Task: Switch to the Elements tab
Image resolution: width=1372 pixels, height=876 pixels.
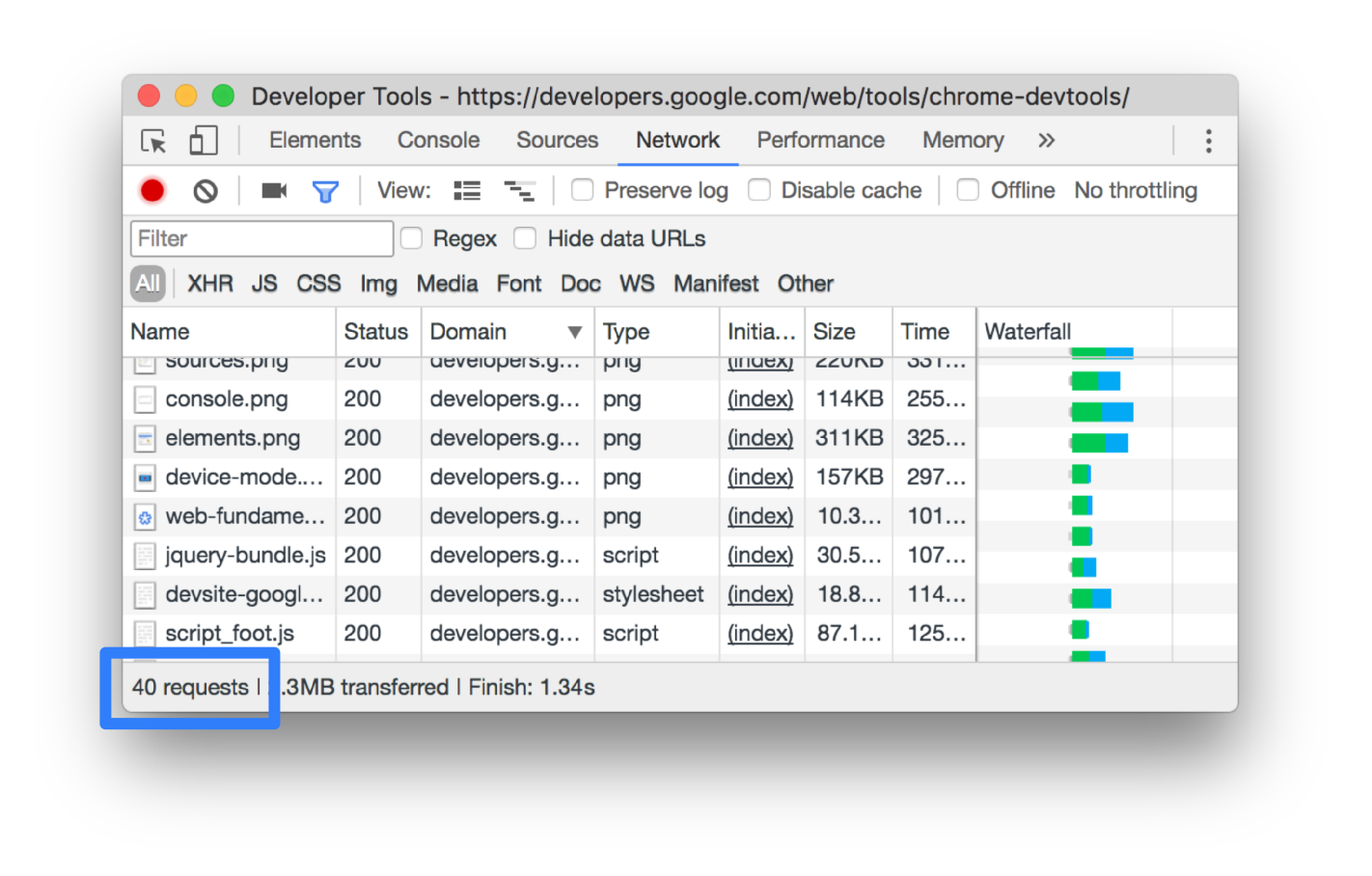Action: [x=315, y=141]
